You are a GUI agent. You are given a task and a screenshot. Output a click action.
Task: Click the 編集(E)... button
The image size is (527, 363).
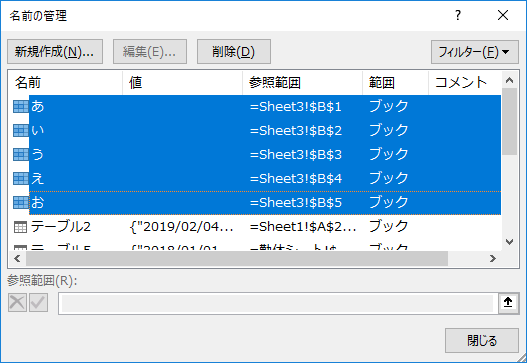coord(150,52)
